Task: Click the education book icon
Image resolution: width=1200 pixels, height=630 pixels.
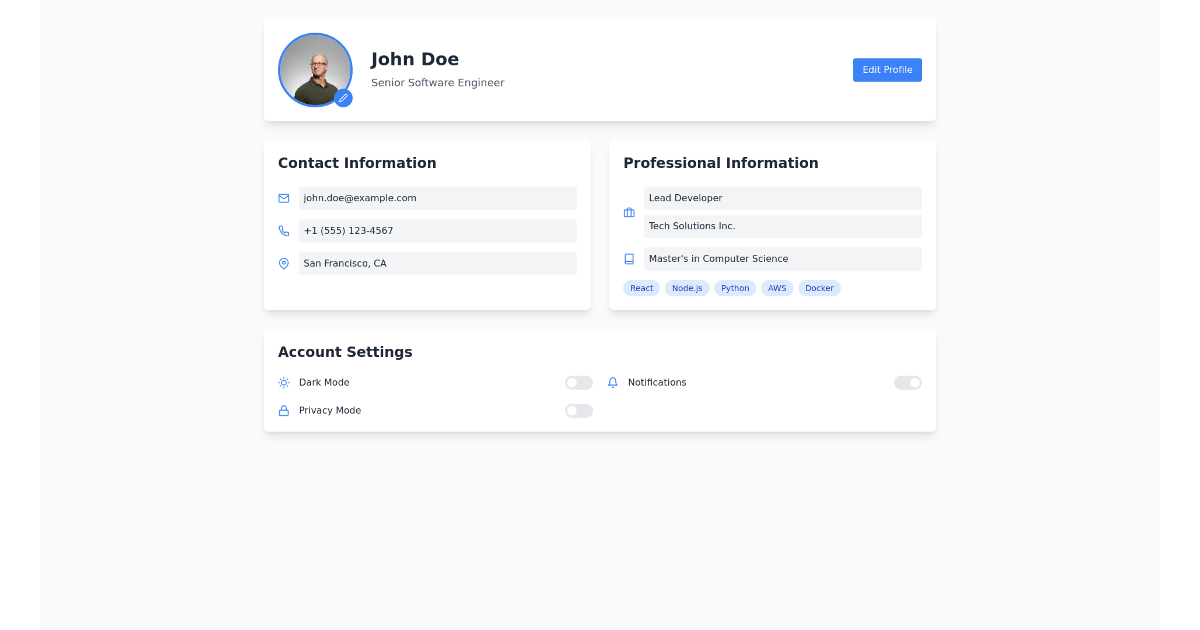Action: [628, 258]
